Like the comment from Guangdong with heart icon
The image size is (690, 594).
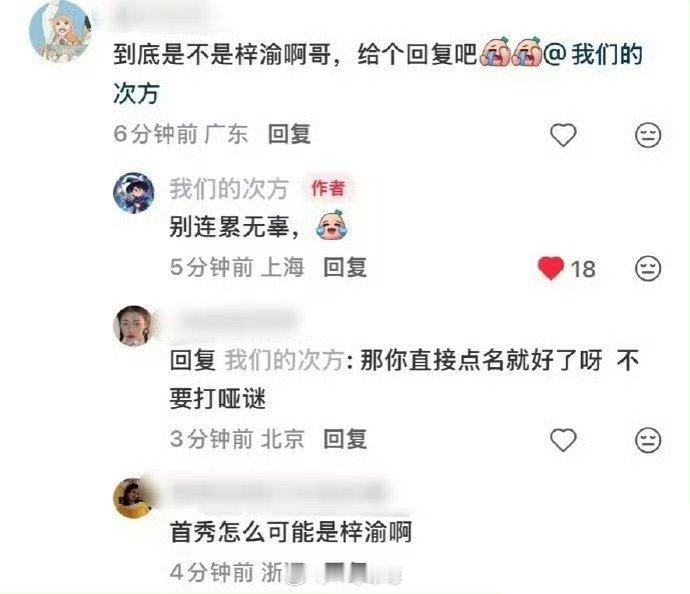coord(563,135)
